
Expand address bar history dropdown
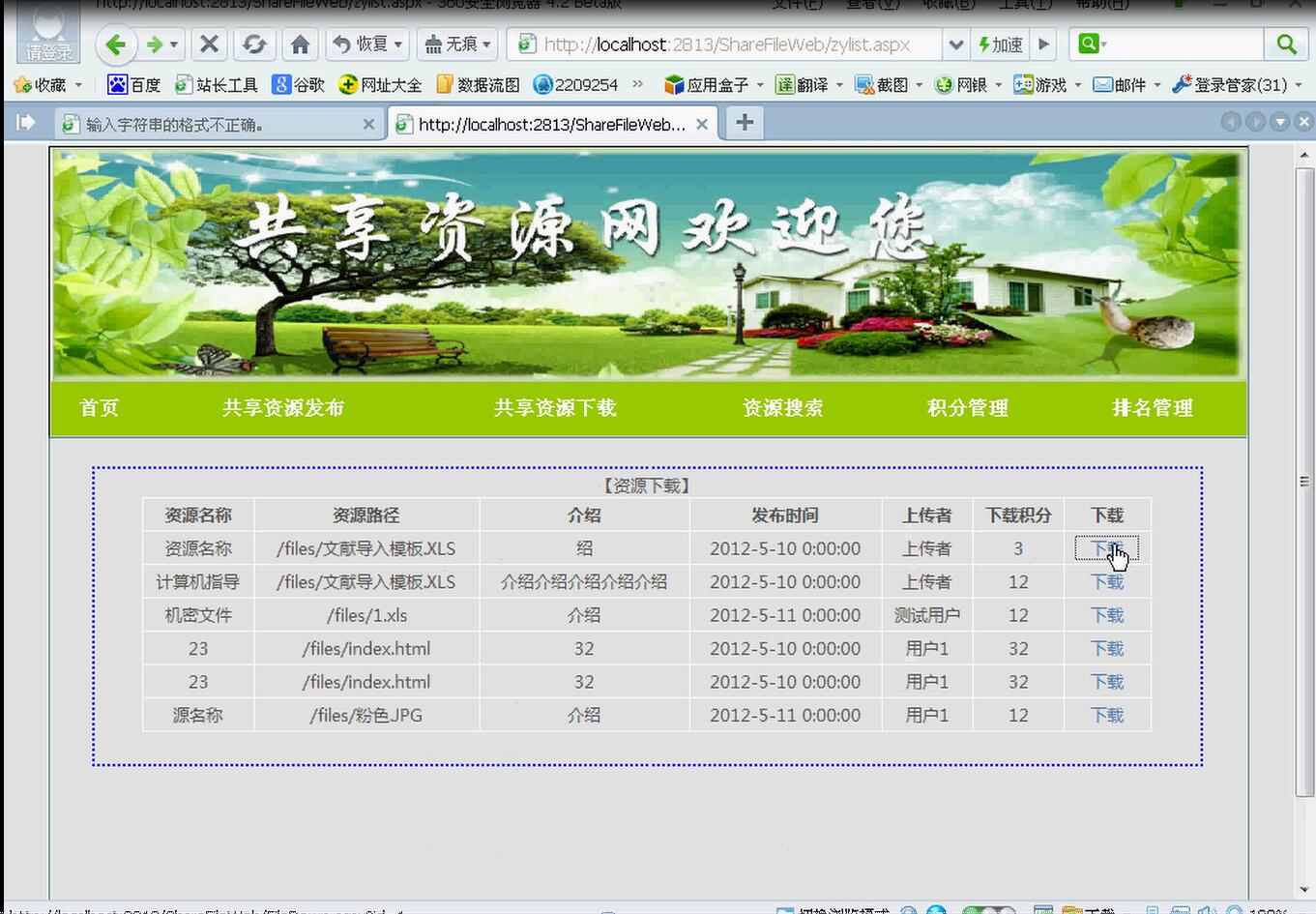click(x=955, y=44)
